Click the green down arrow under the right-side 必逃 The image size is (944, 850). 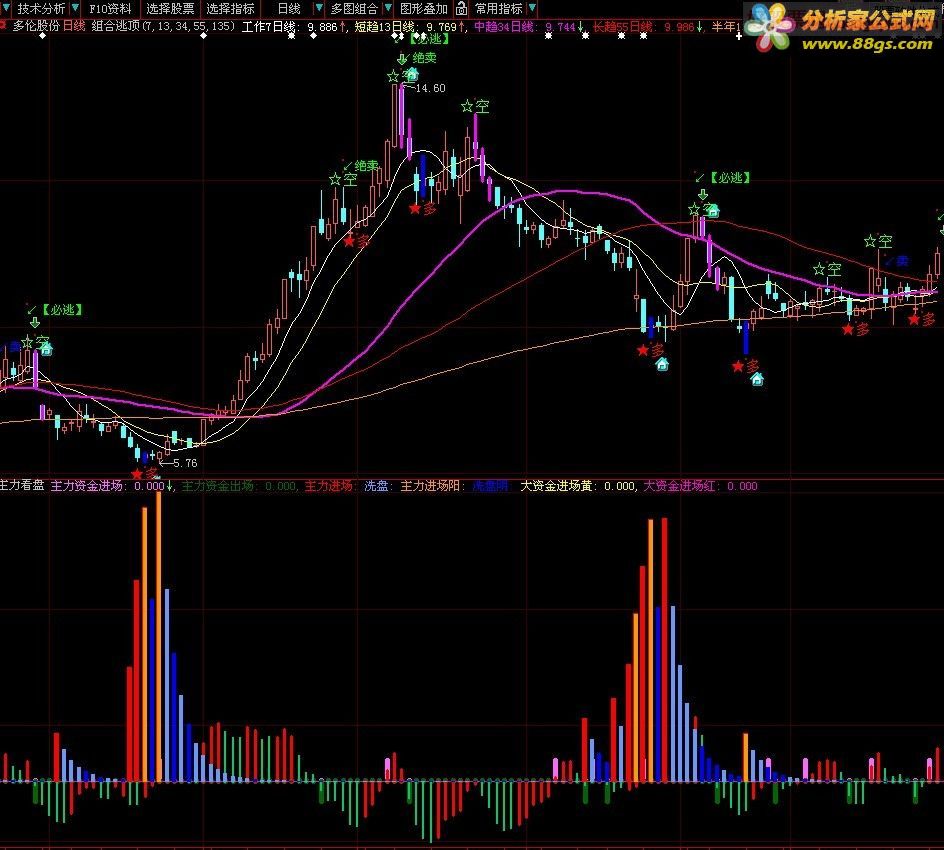[703, 194]
